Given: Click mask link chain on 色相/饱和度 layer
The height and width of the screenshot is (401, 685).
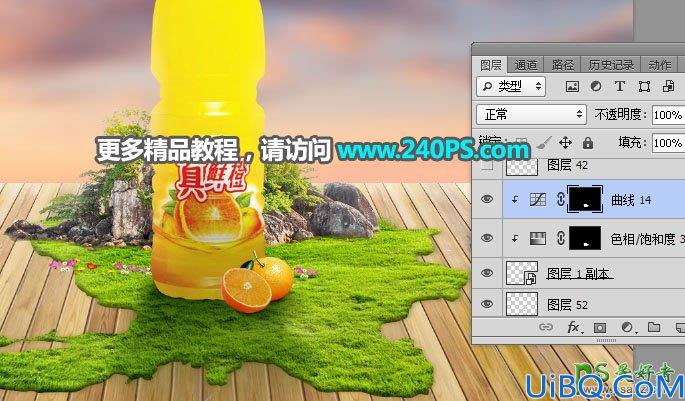Looking at the screenshot, I should point(561,238).
